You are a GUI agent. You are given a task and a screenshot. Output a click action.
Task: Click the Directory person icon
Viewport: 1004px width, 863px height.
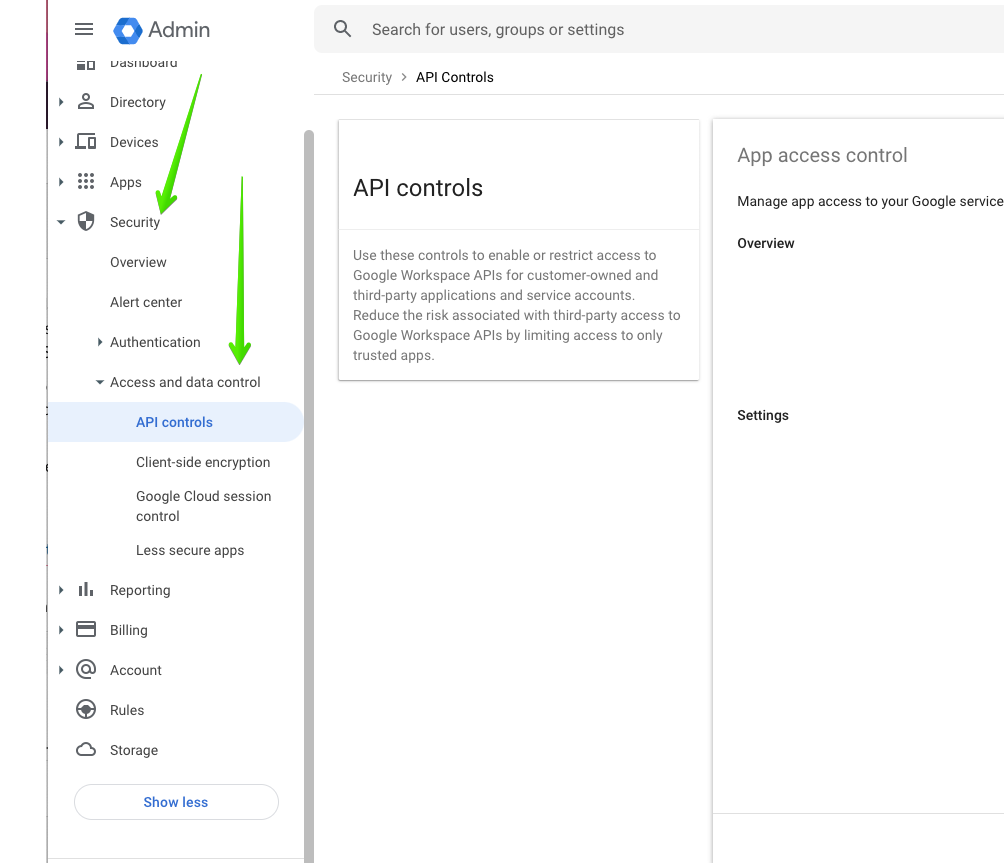click(86, 102)
